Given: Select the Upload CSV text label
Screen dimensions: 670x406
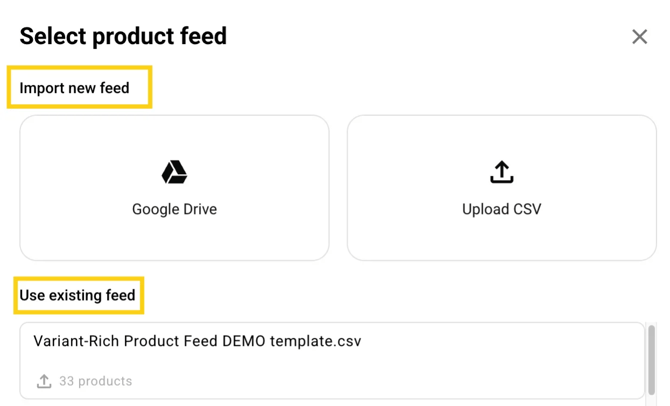Looking at the screenshot, I should click(501, 209).
